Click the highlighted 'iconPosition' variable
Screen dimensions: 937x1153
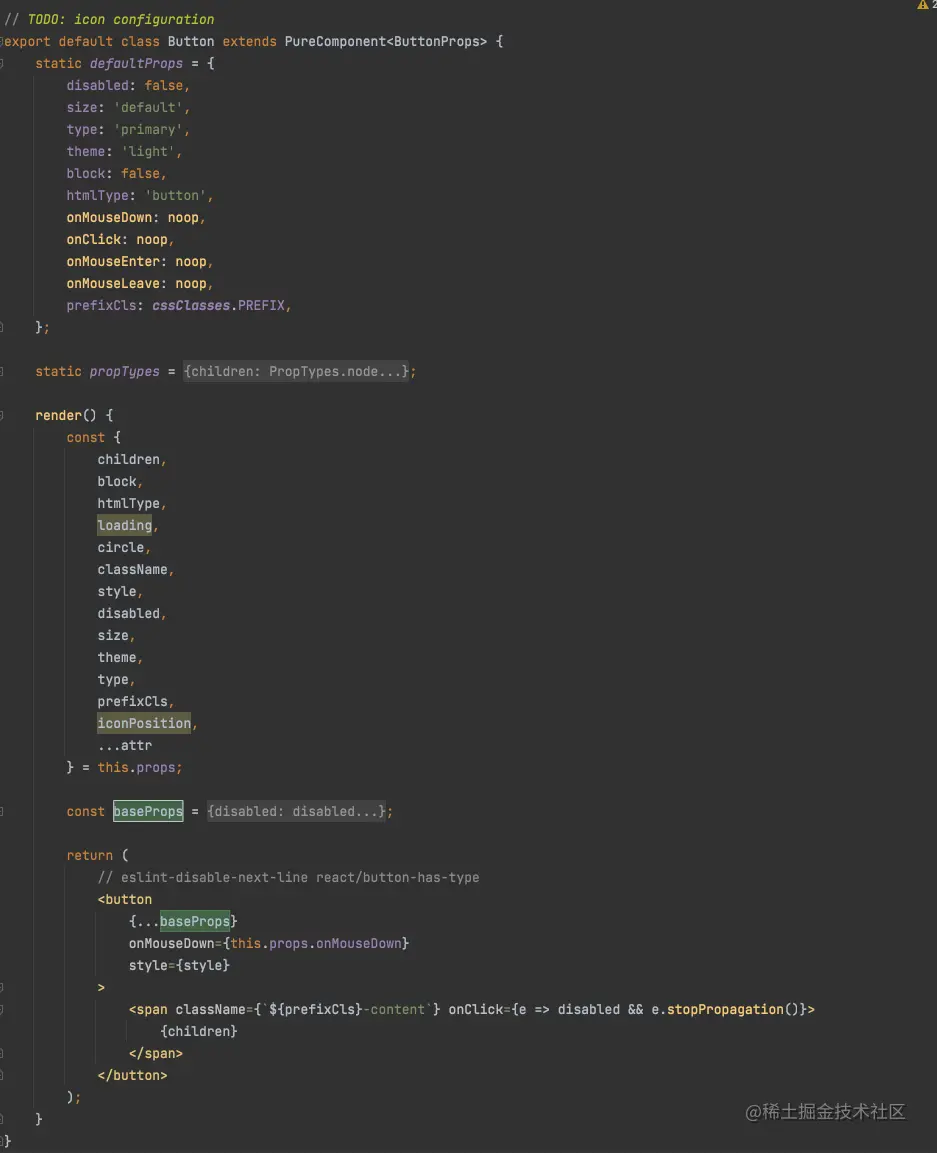pyautogui.click(x=144, y=723)
